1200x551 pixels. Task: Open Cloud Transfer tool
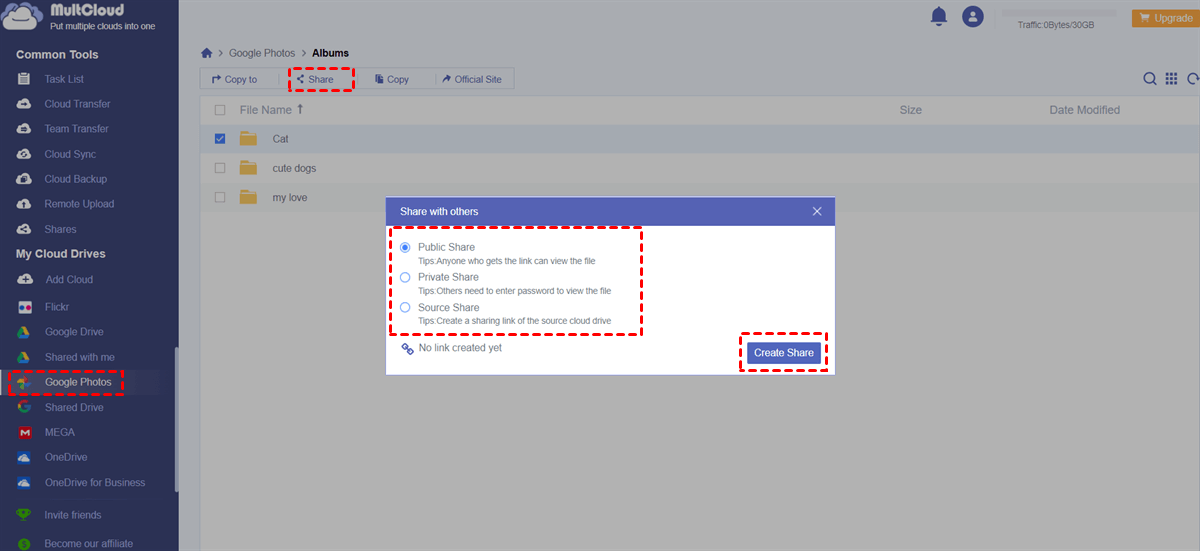[77, 104]
